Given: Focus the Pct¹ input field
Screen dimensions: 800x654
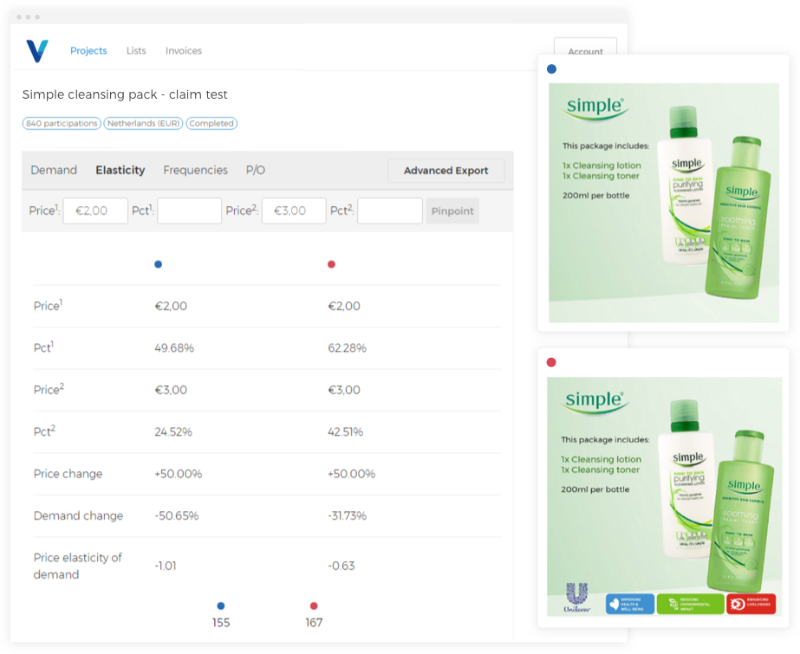Looking at the screenshot, I should (x=189, y=211).
